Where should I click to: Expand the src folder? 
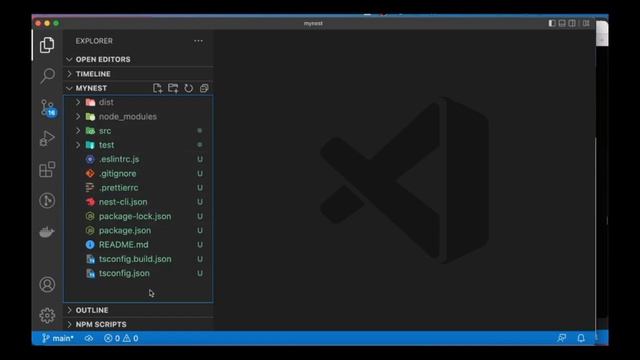pos(138,131)
